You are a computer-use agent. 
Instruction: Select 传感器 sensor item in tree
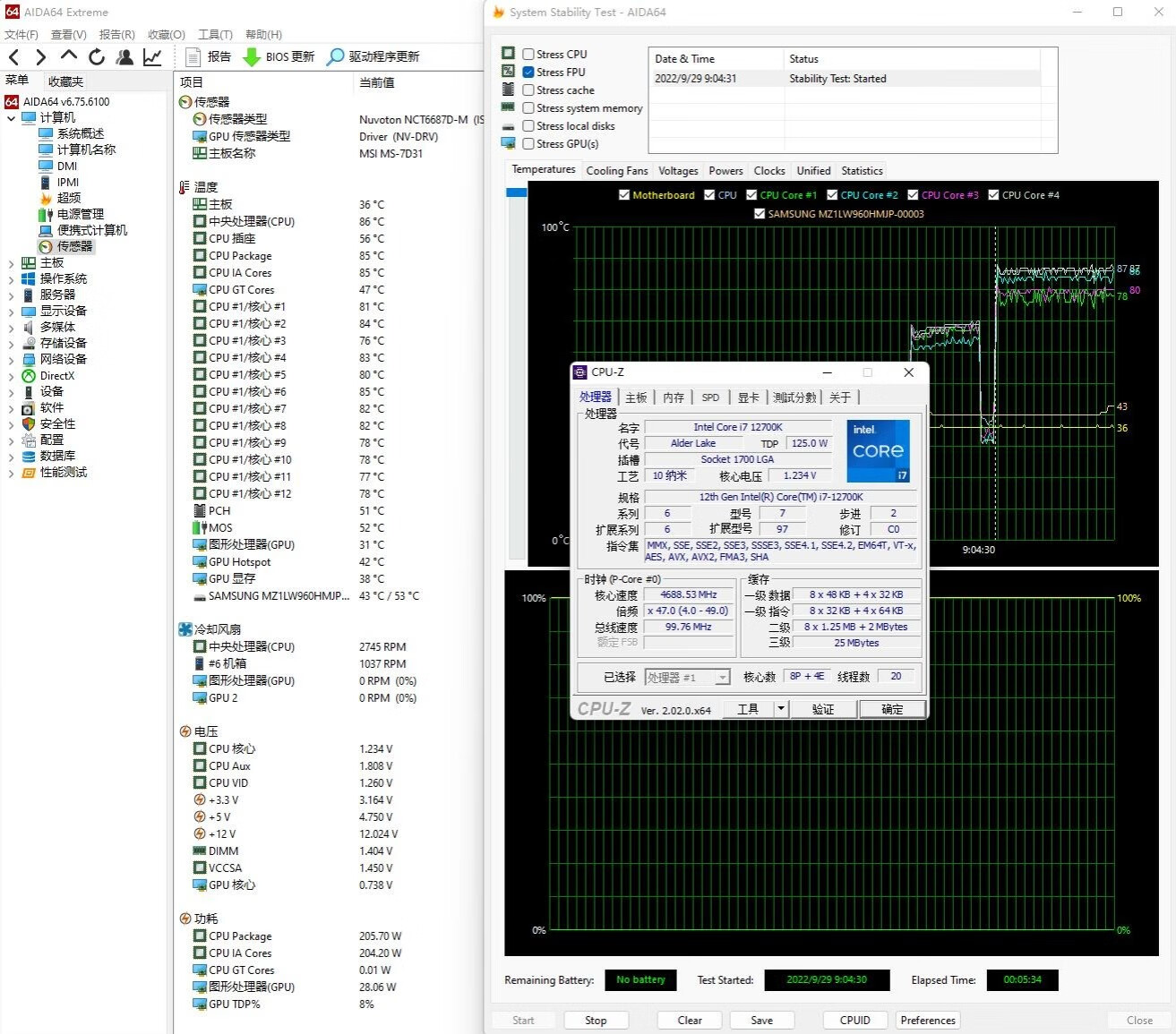click(74, 246)
